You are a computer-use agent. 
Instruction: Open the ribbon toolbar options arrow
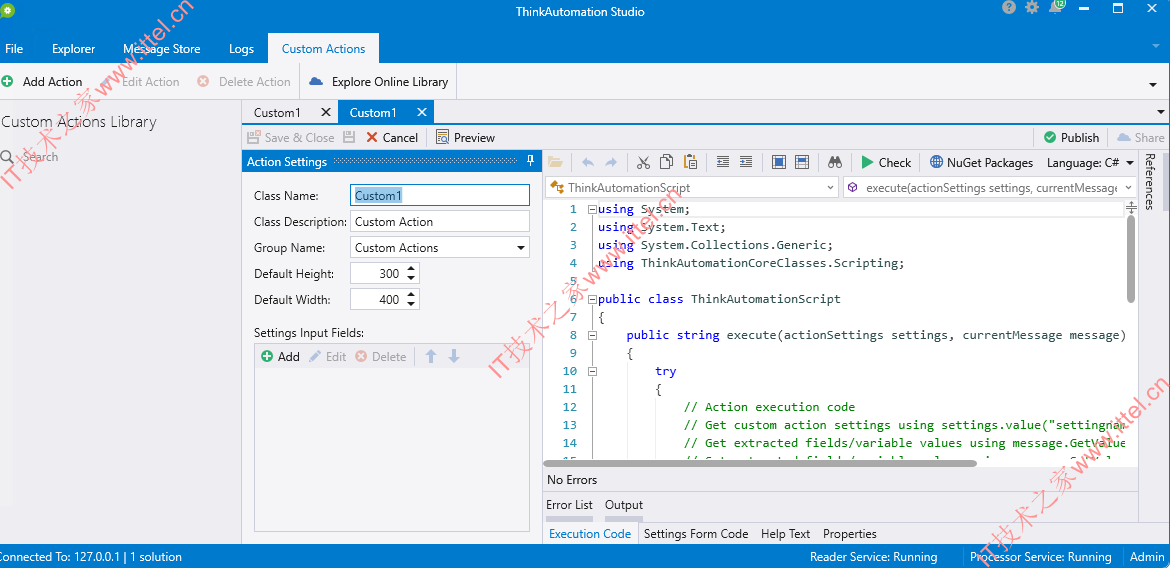tap(1153, 84)
